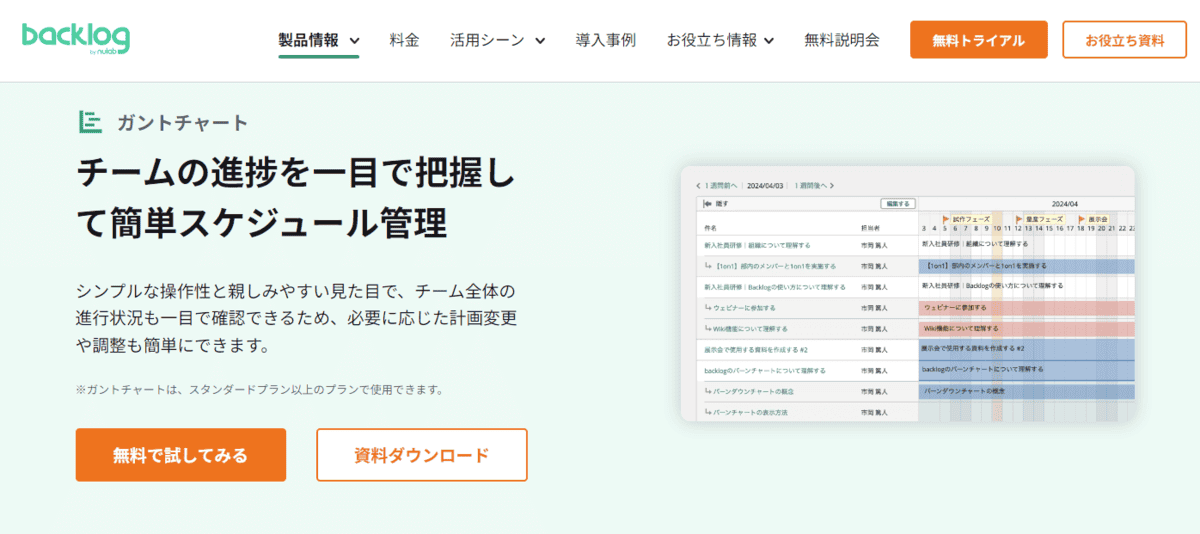Click the 量産フェーズ milestone flag

coord(1019,218)
